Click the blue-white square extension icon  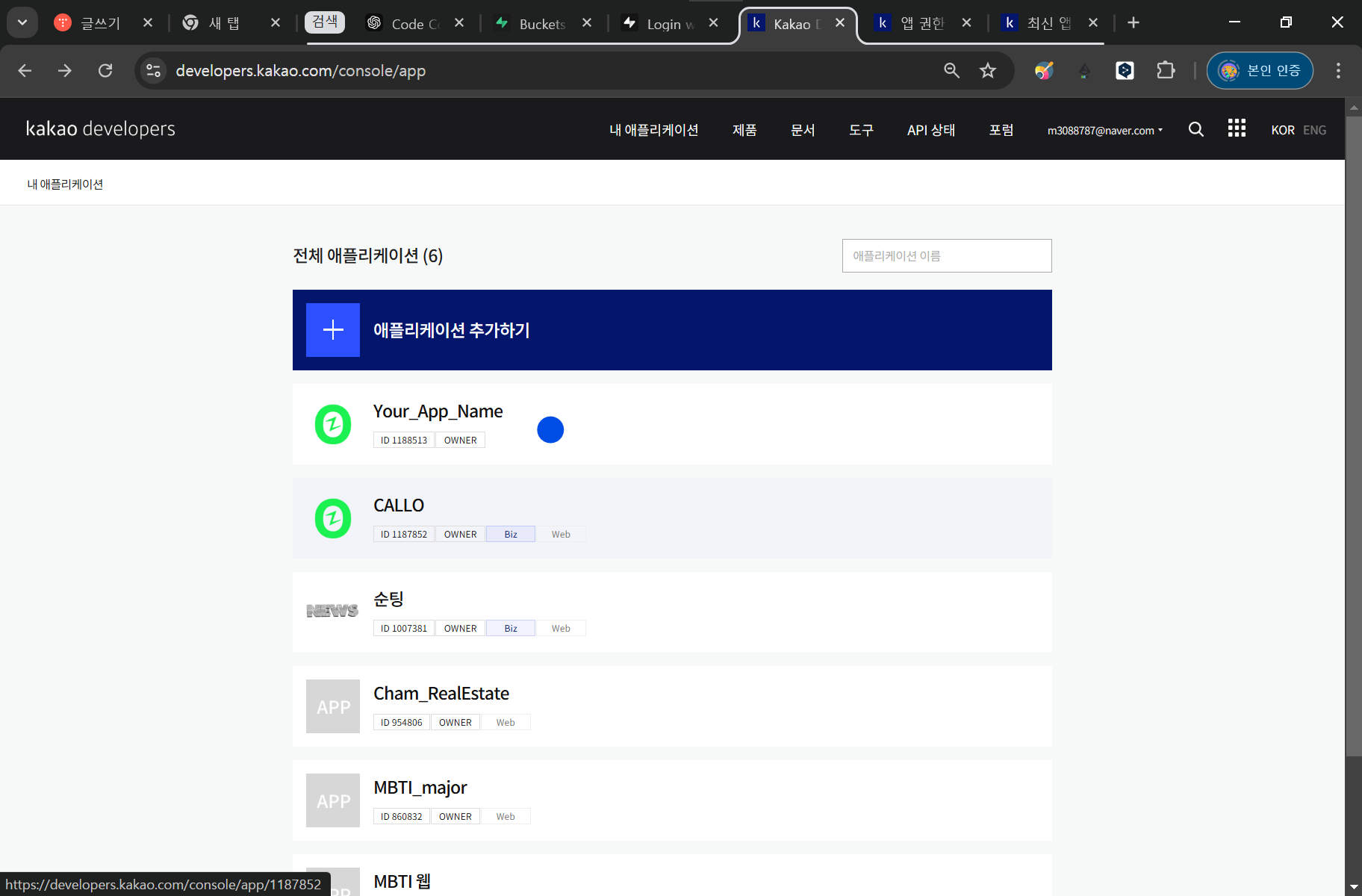pyautogui.click(x=1125, y=70)
